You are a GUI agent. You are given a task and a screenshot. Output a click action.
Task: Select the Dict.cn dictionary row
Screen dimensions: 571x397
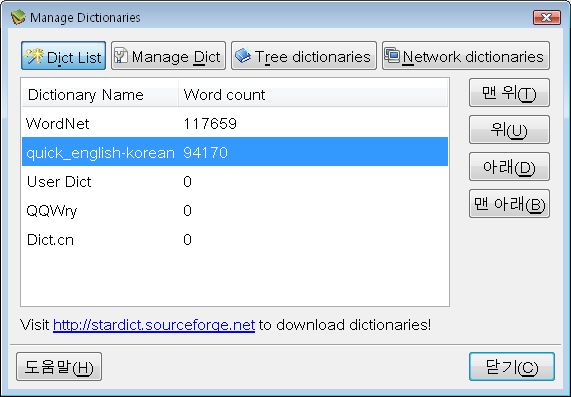pos(235,240)
